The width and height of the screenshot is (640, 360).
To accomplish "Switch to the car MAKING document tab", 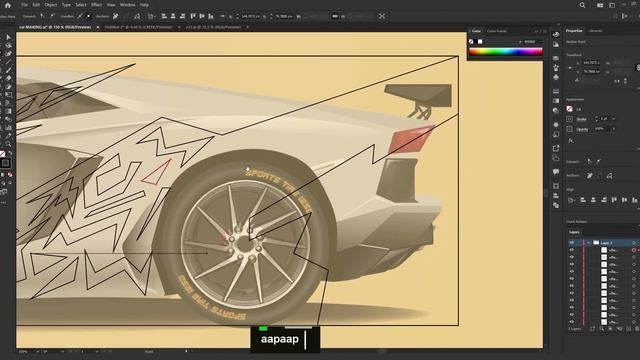I will pos(55,27).
